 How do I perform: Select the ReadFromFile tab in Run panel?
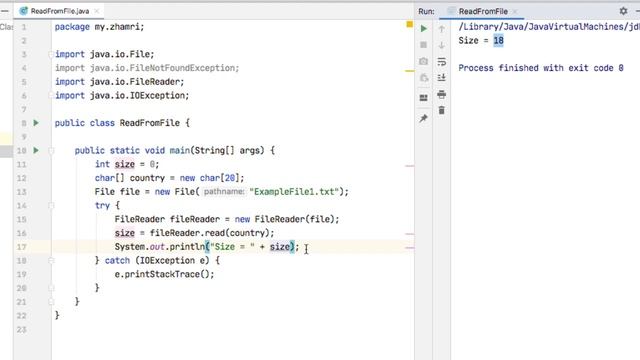[x=483, y=11]
